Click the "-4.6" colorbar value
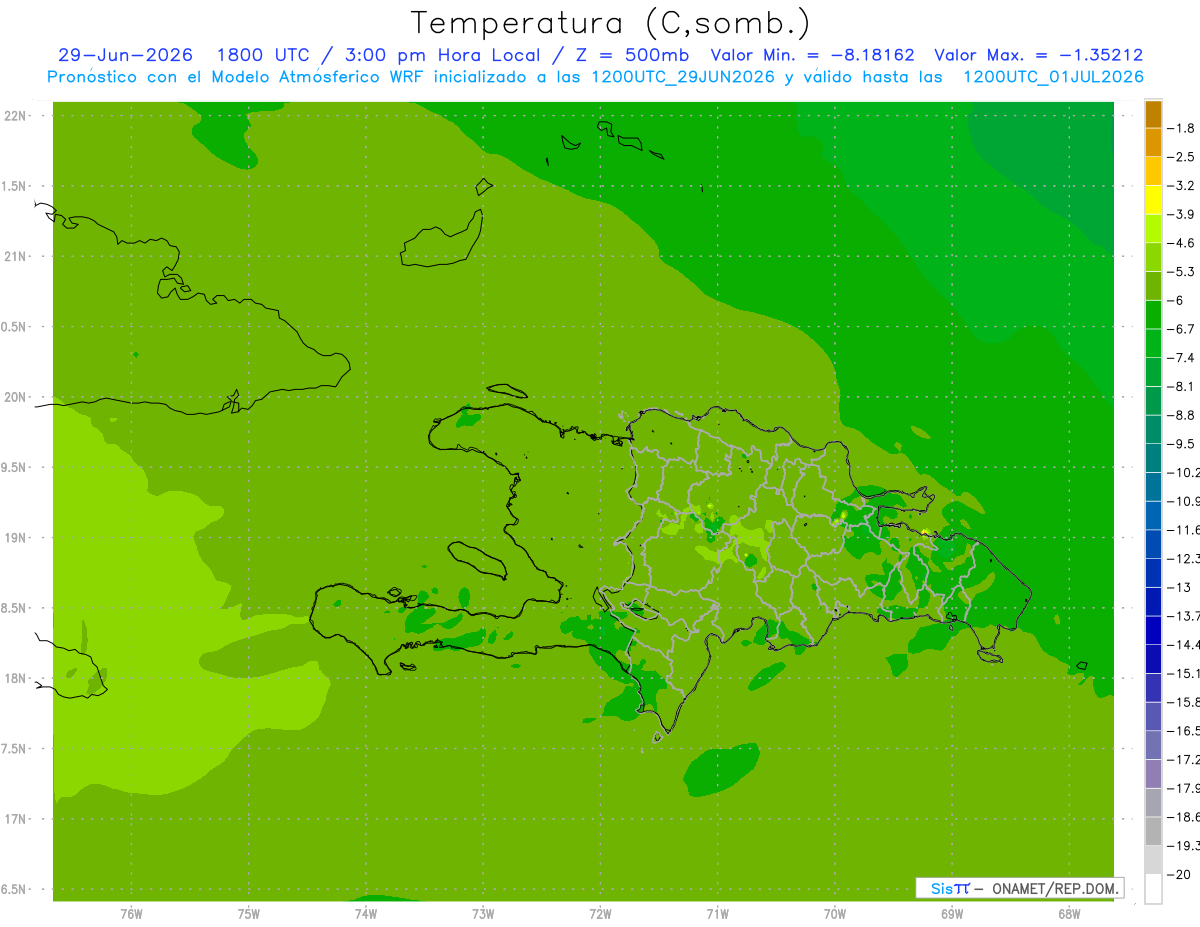1200x927 pixels. 1183,243
